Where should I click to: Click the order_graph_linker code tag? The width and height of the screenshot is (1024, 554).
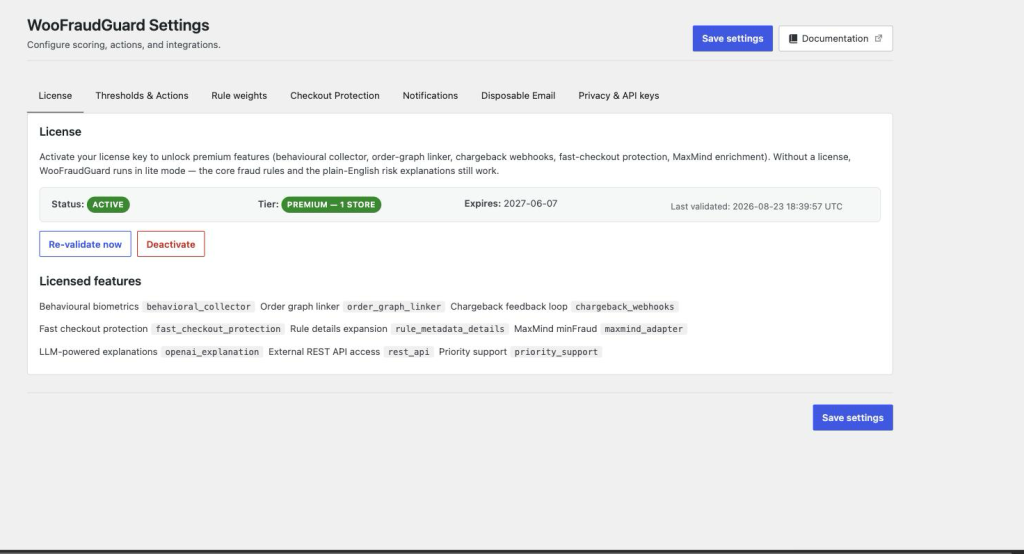pyautogui.click(x=394, y=306)
